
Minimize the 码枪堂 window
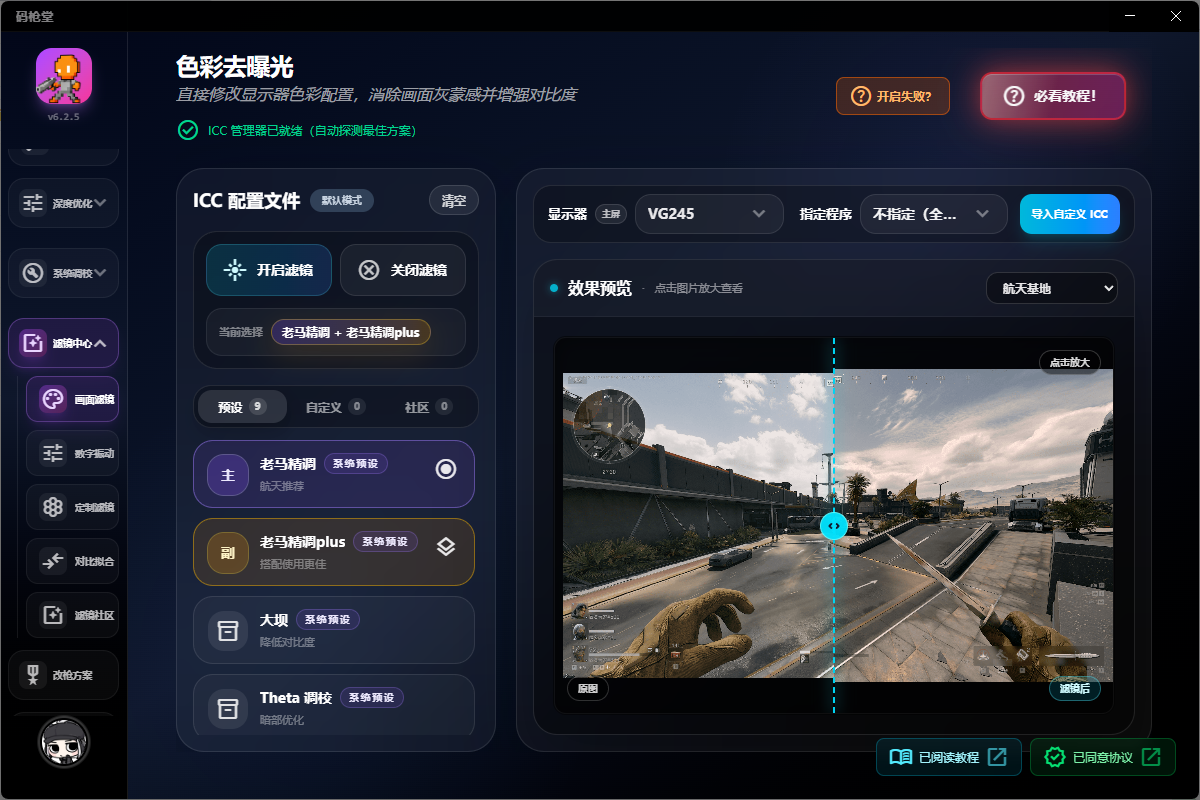(x=1129, y=16)
